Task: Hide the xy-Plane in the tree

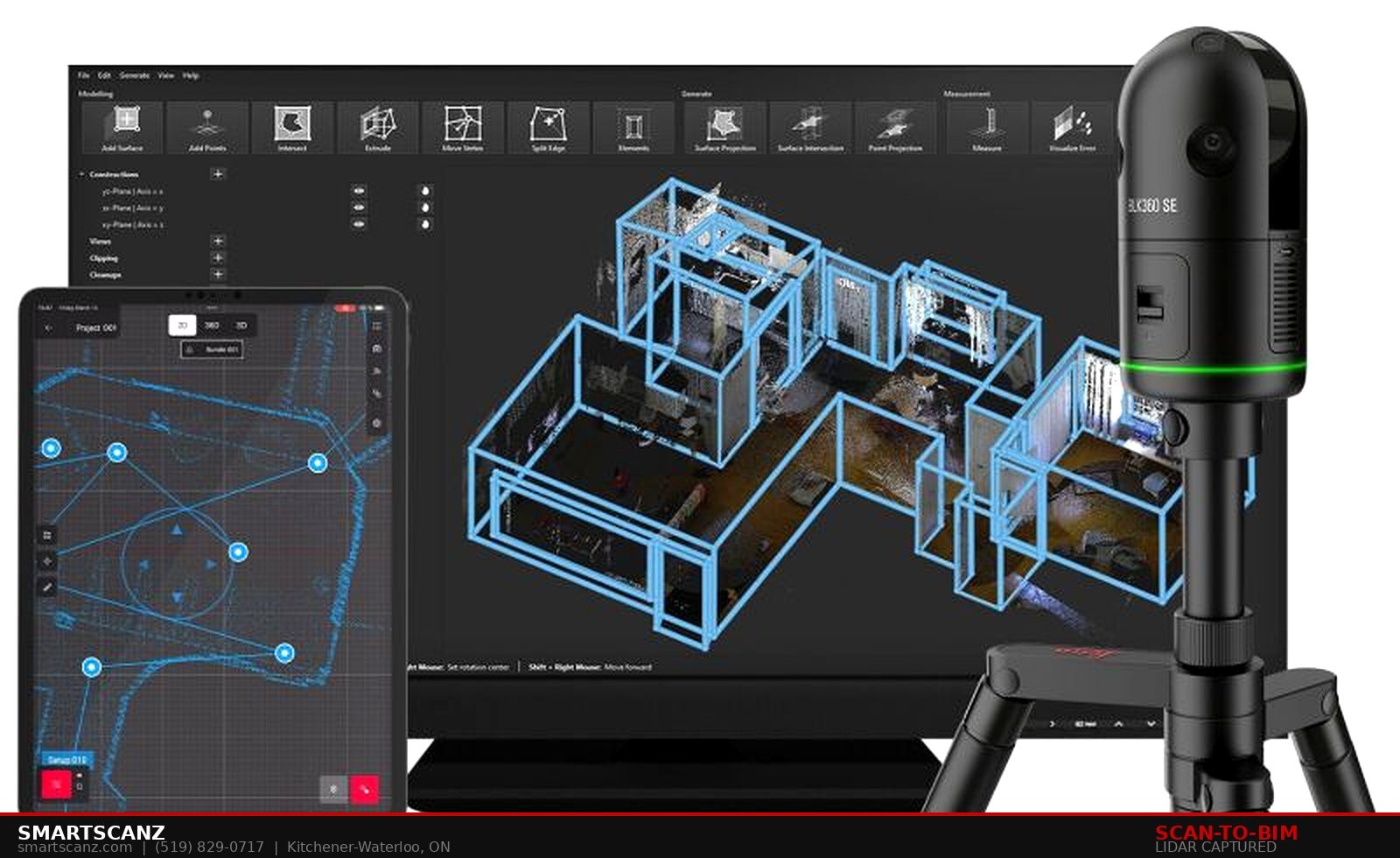Action: (358, 224)
